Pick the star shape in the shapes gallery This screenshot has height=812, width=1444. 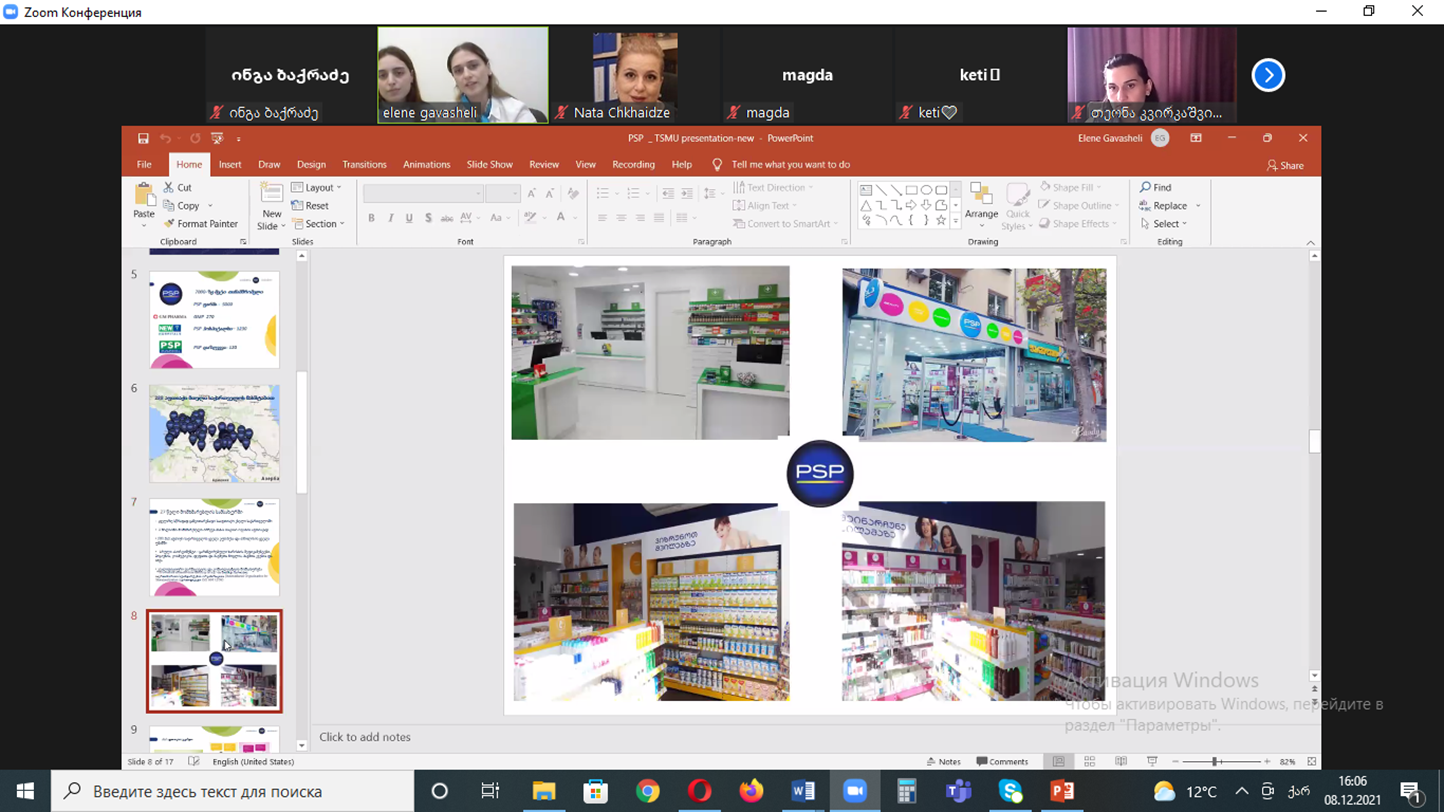click(x=941, y=220)
